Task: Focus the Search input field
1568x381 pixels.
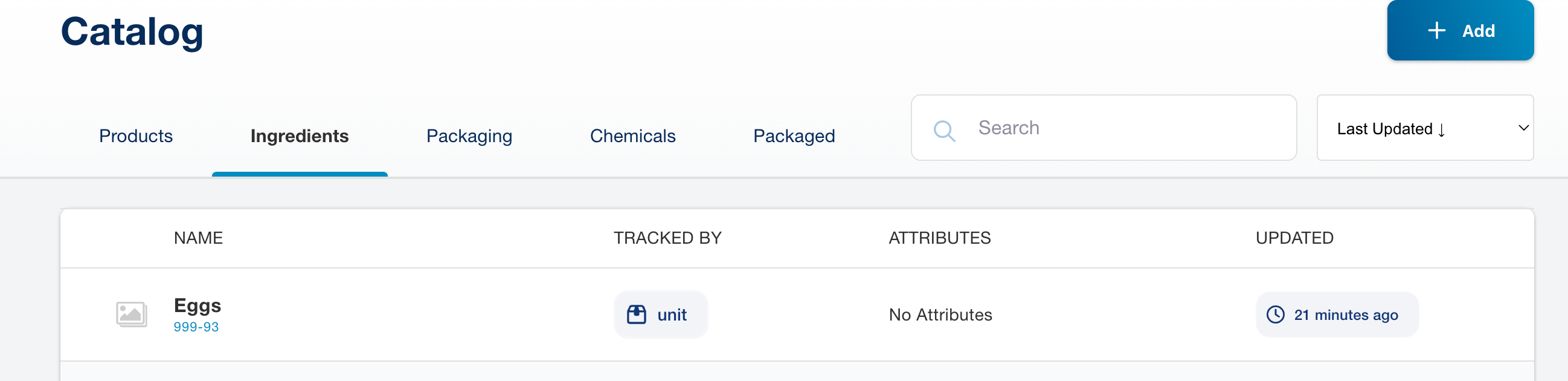Action: point(1126,128)
